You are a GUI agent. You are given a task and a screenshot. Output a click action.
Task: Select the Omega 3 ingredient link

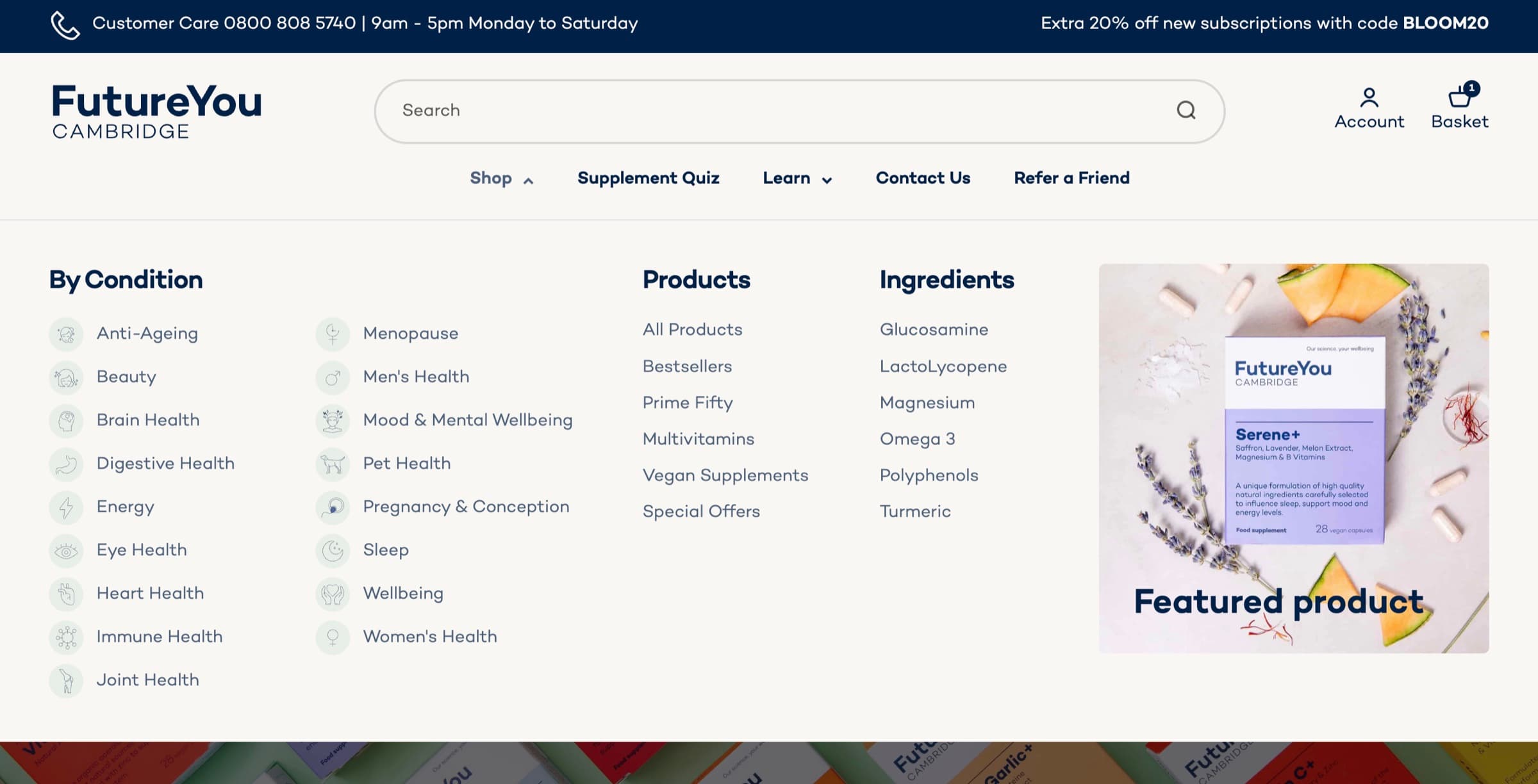[x=917, y=439]
